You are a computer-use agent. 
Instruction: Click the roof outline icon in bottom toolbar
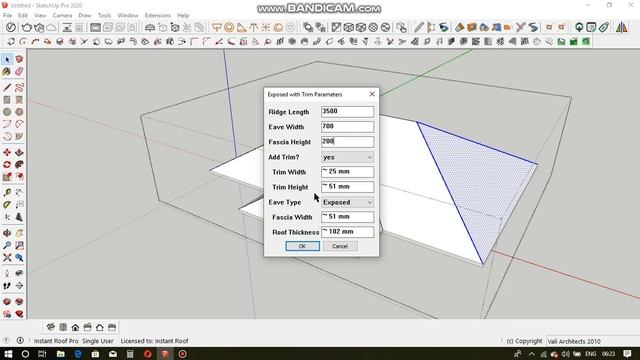click(100, 327)
